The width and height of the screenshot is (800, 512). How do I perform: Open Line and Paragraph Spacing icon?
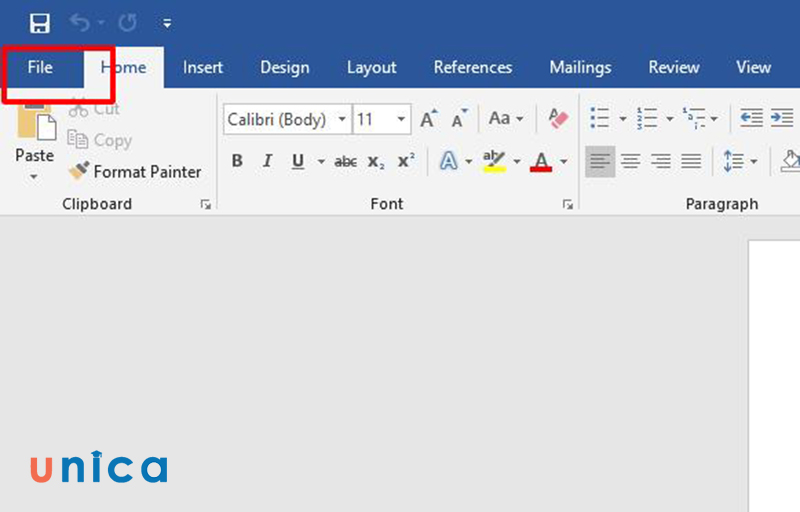[734, 161]
